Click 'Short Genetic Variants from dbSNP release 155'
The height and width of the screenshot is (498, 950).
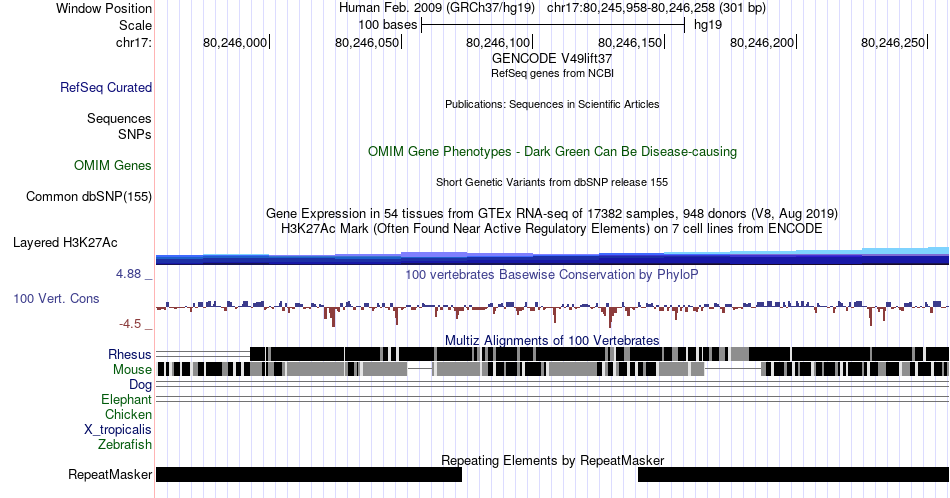552,182
